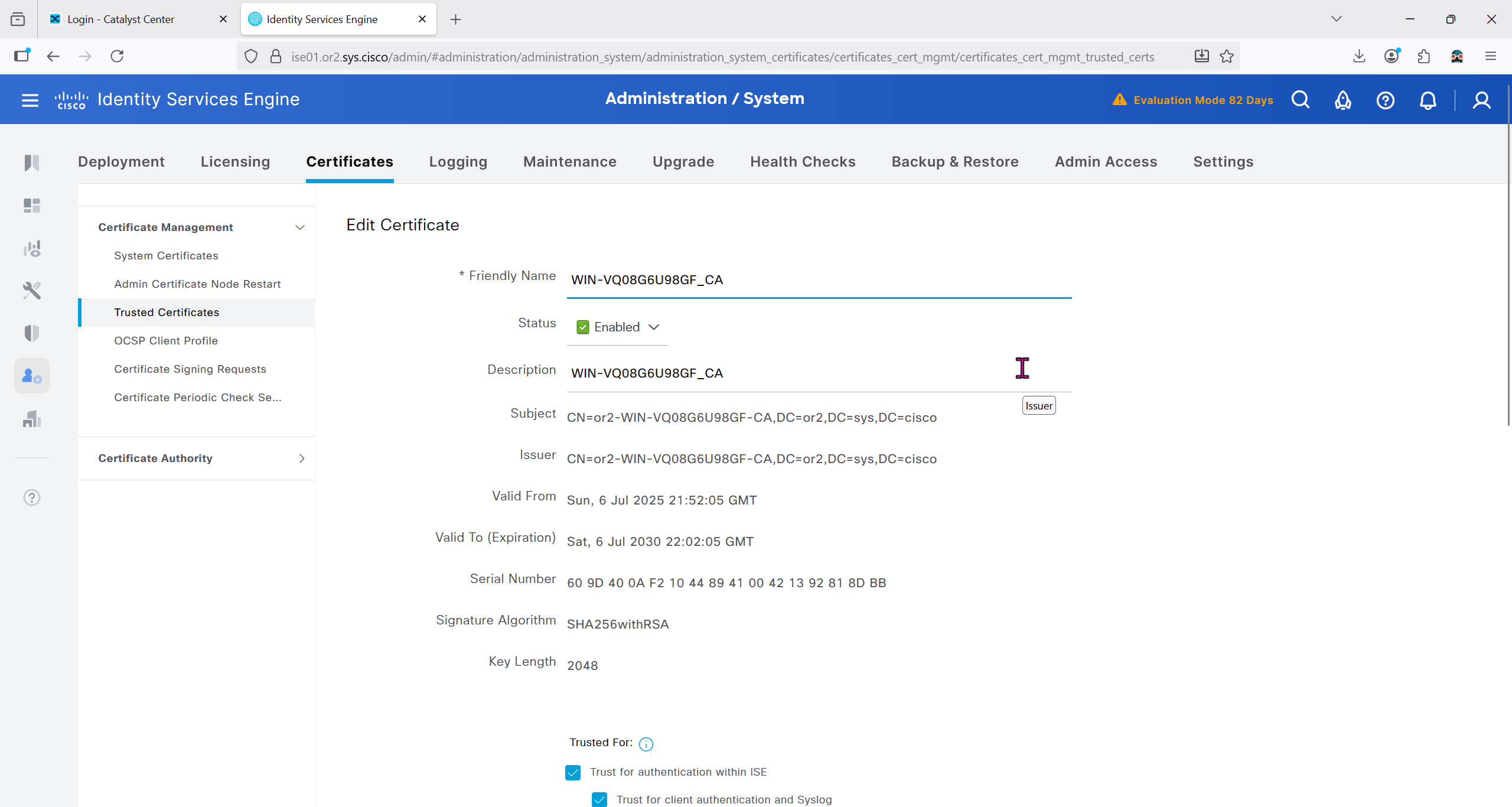Click the wrench tools sidebar icon
Screen dimensions: 1512x807
(32, 291)
